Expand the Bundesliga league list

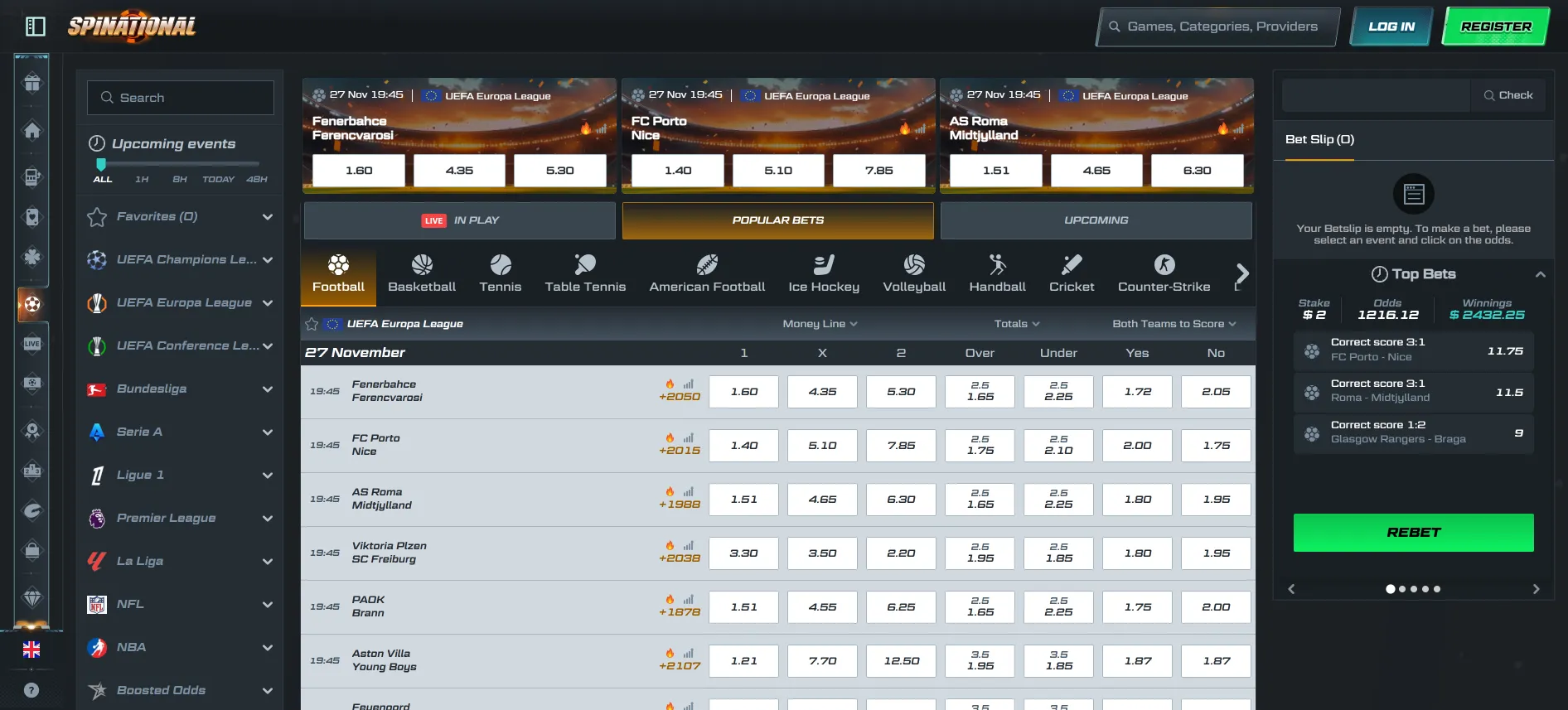tap(267, 389)
